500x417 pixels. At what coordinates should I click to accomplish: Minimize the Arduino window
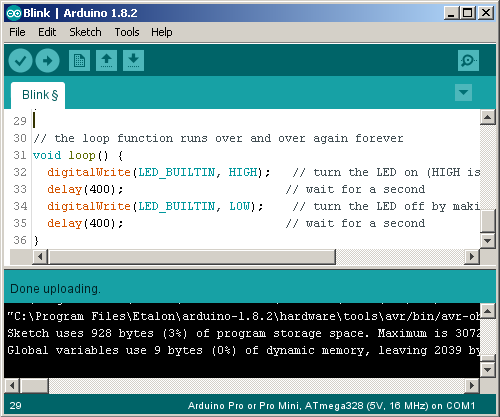(x=452, y=13)
